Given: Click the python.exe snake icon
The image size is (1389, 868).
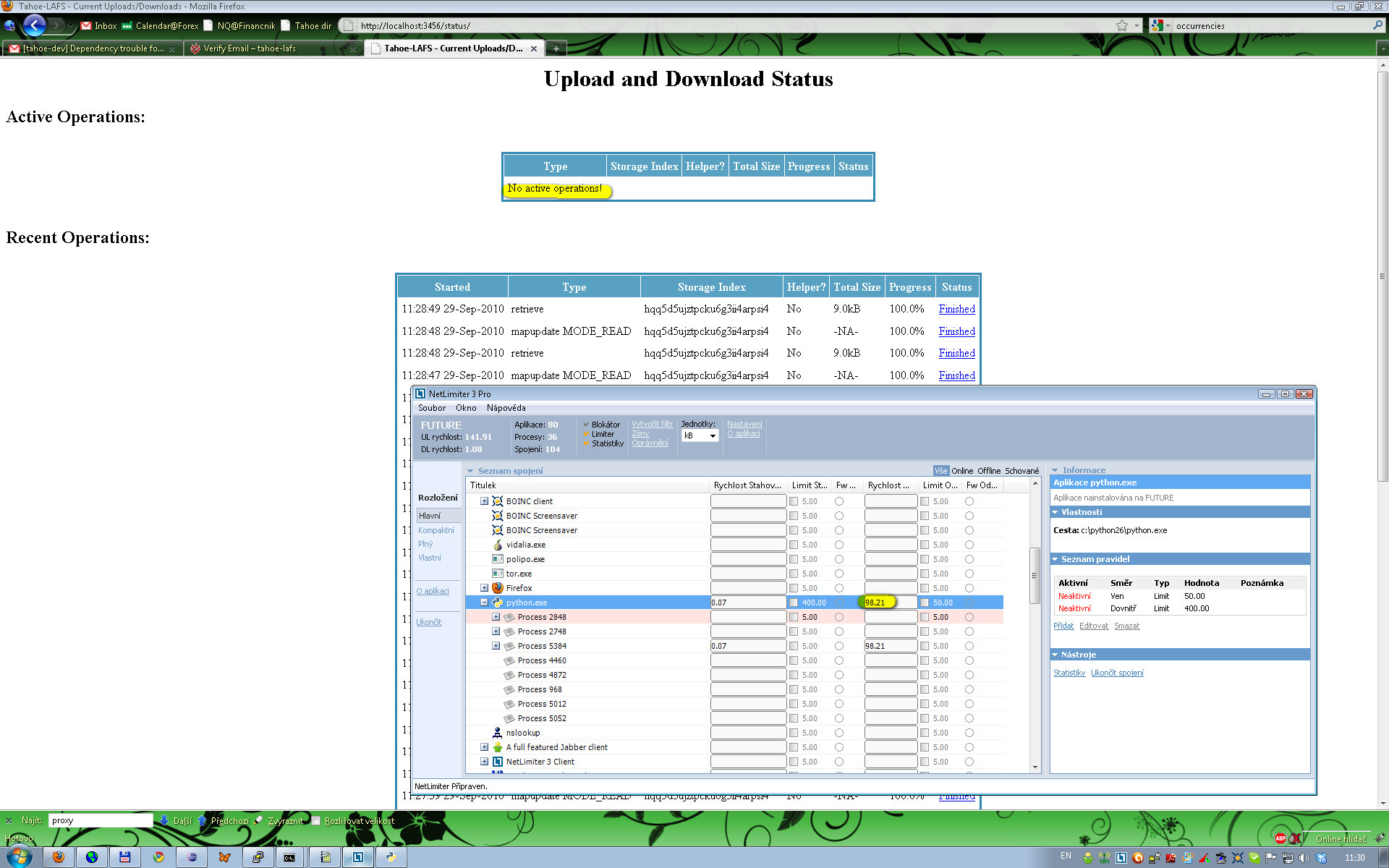Looking at the screenshot, I should pyautogui.click(x=498, y=603).
